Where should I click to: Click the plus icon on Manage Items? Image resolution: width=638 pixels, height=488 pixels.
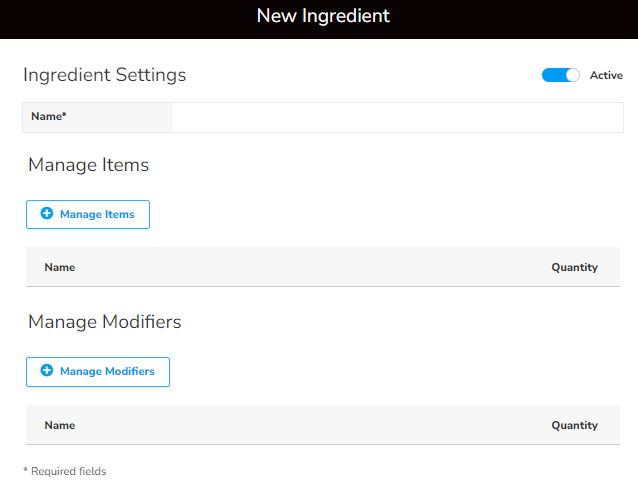[x=46, y=214]
